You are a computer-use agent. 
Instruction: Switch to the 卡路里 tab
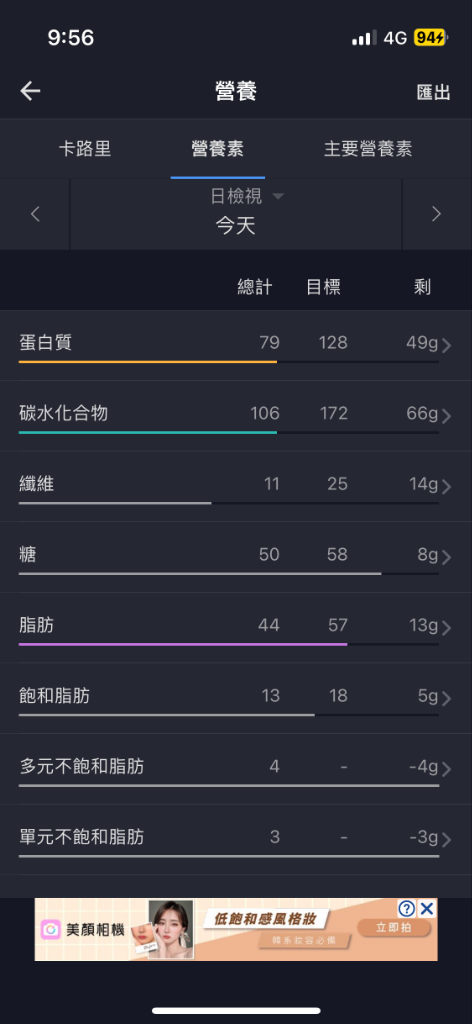click(85, 149)
